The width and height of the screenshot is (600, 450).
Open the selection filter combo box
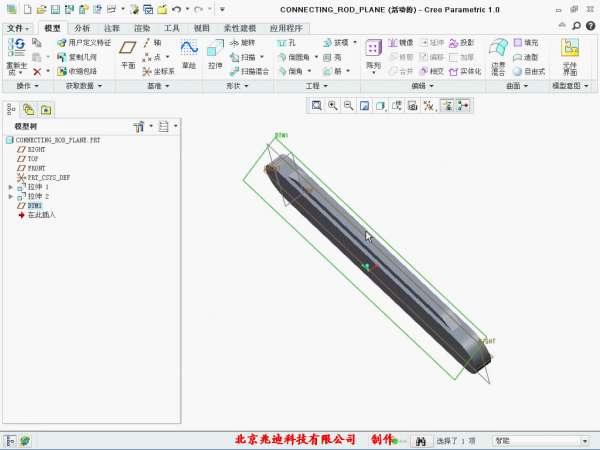click(541, 441)
